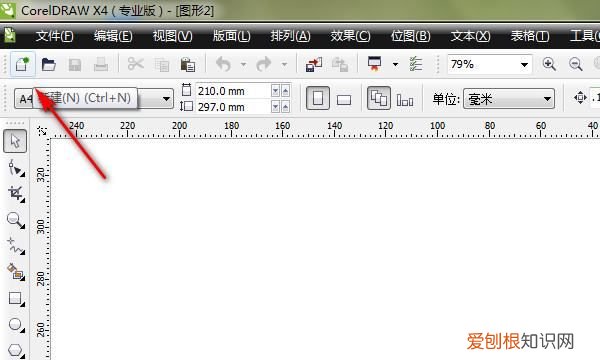600x360 pixels.
Task: Set page to Portrait orientation
Action: 318,99
